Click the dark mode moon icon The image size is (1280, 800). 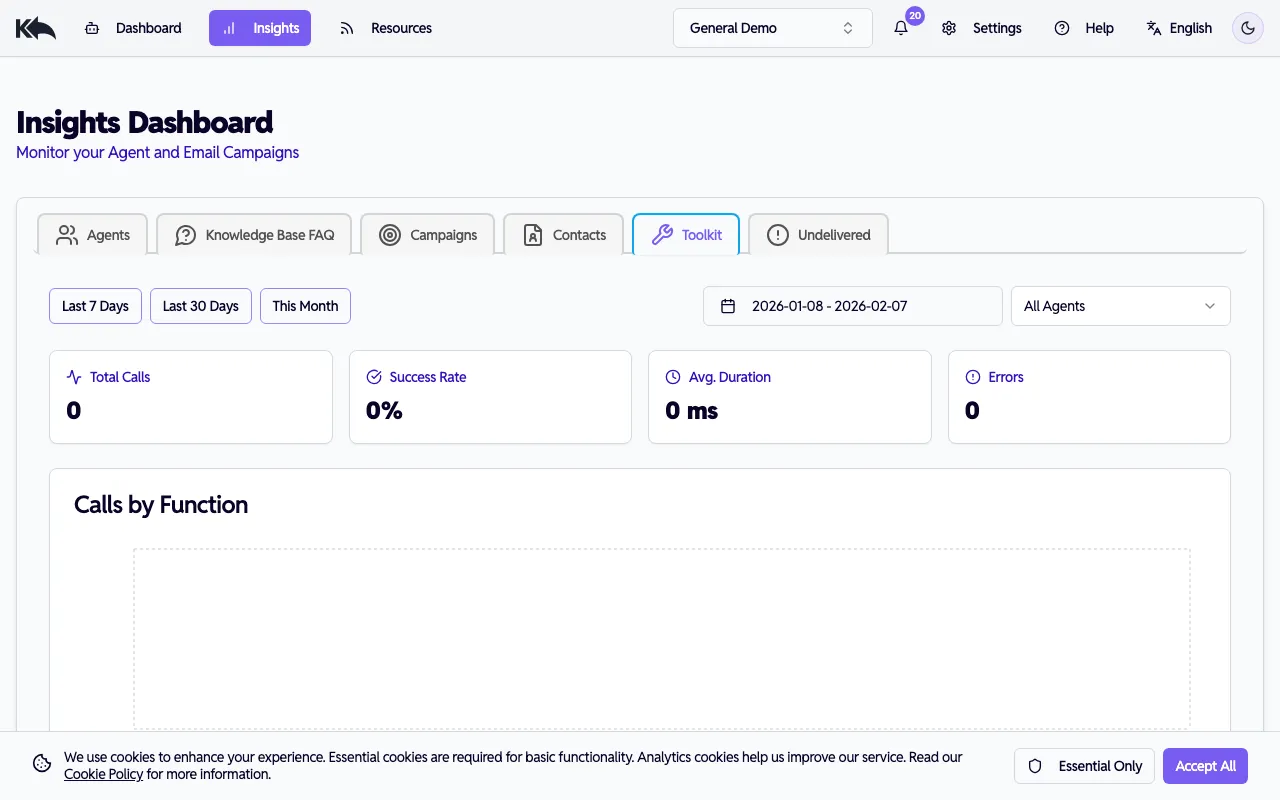click(x=1247, y=27)
